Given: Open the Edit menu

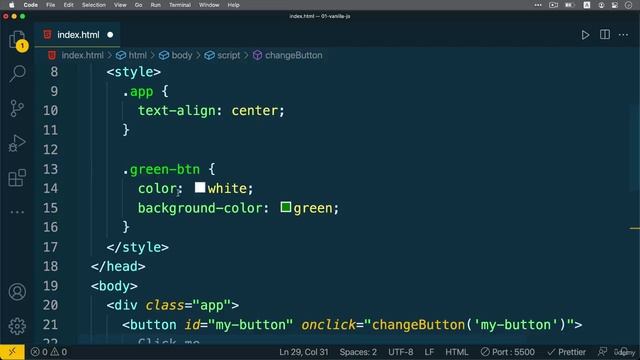Looking at the screenshot, I should (x=69, y=5).
